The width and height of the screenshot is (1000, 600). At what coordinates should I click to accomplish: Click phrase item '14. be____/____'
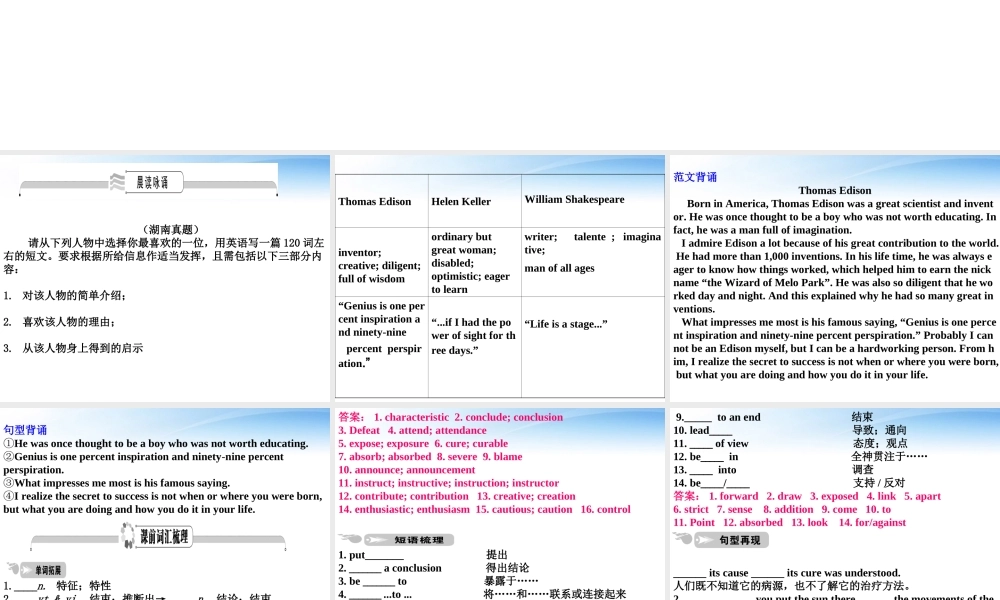click(x=711, y=483)
